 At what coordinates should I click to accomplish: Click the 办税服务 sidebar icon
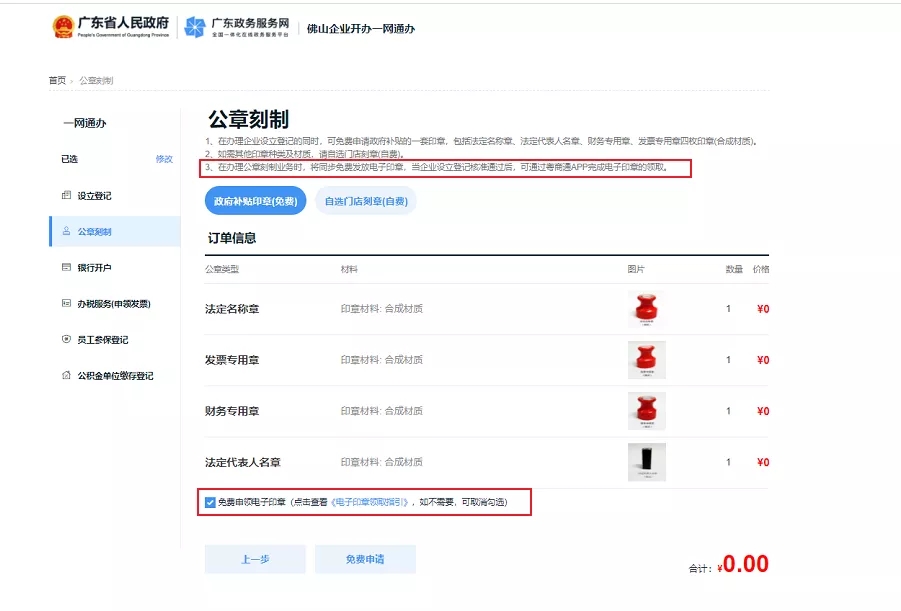point(66,303)
